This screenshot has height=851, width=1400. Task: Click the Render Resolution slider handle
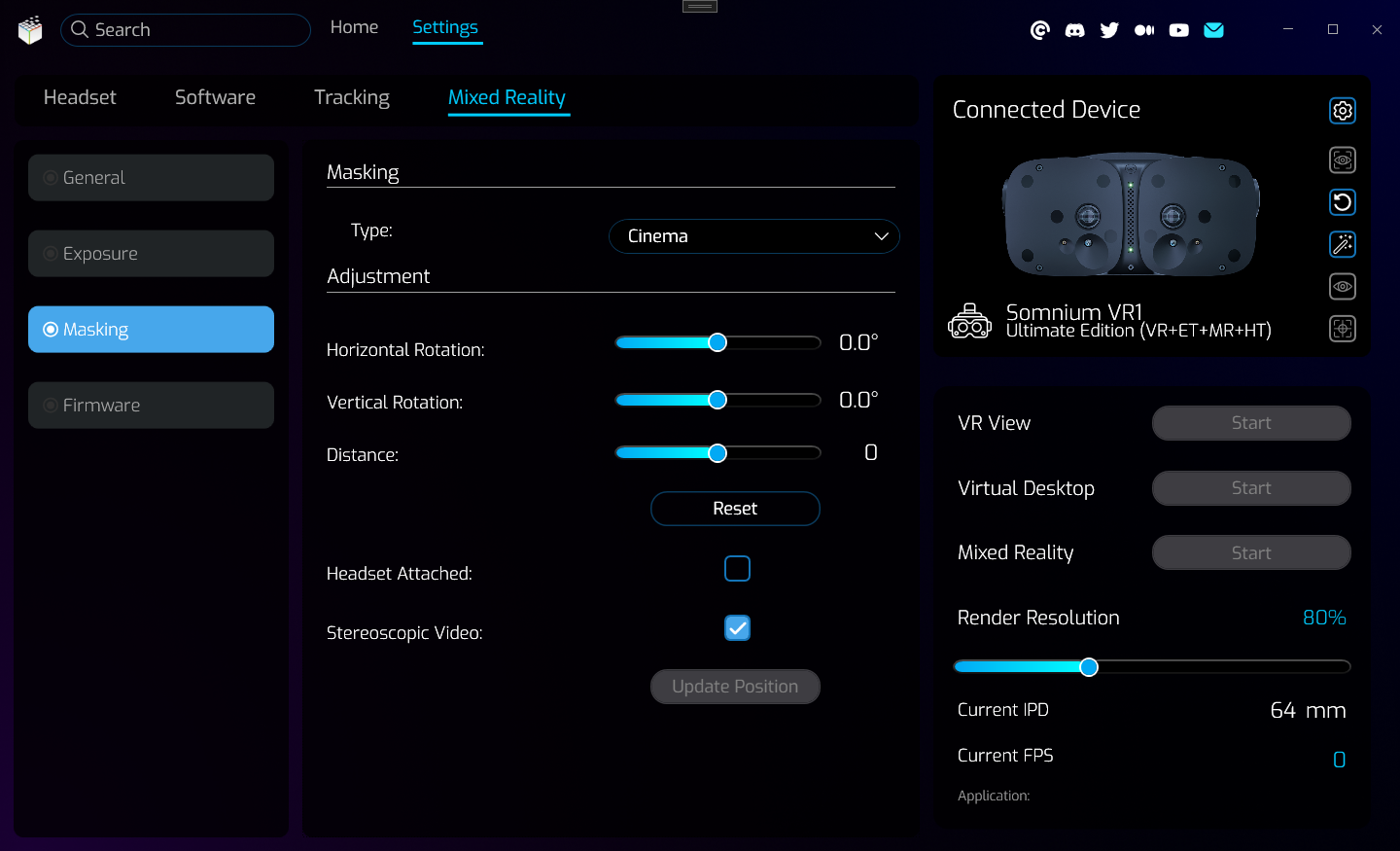point(1089,667)
